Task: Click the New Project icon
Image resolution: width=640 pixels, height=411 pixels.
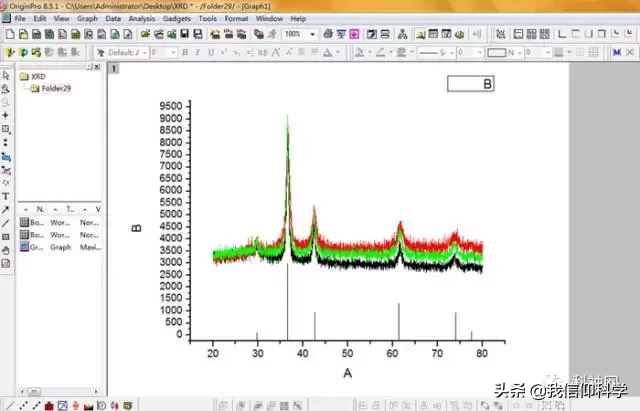Action: click(x=10, y=34)
